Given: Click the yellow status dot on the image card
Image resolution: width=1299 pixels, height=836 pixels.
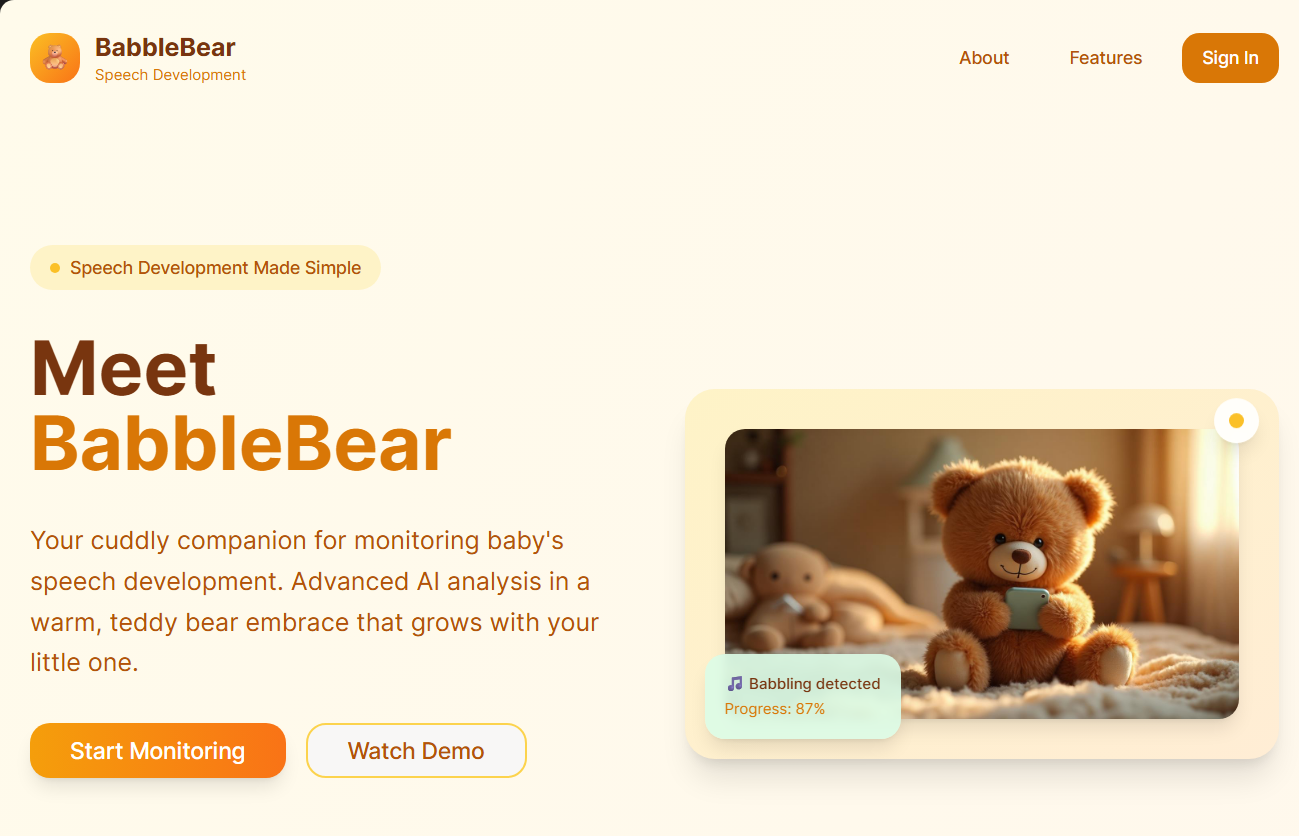Looking at the screenshot, I should click(1236, 421).
